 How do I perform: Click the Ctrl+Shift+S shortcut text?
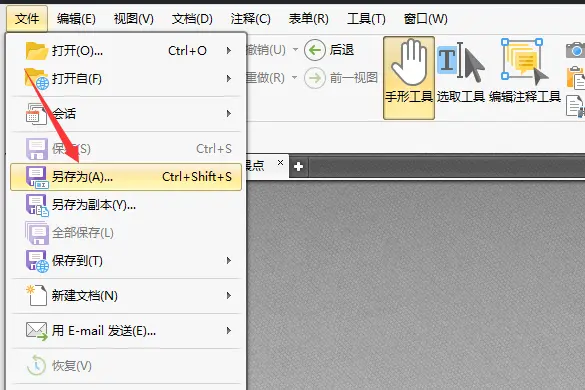[197, 177]
